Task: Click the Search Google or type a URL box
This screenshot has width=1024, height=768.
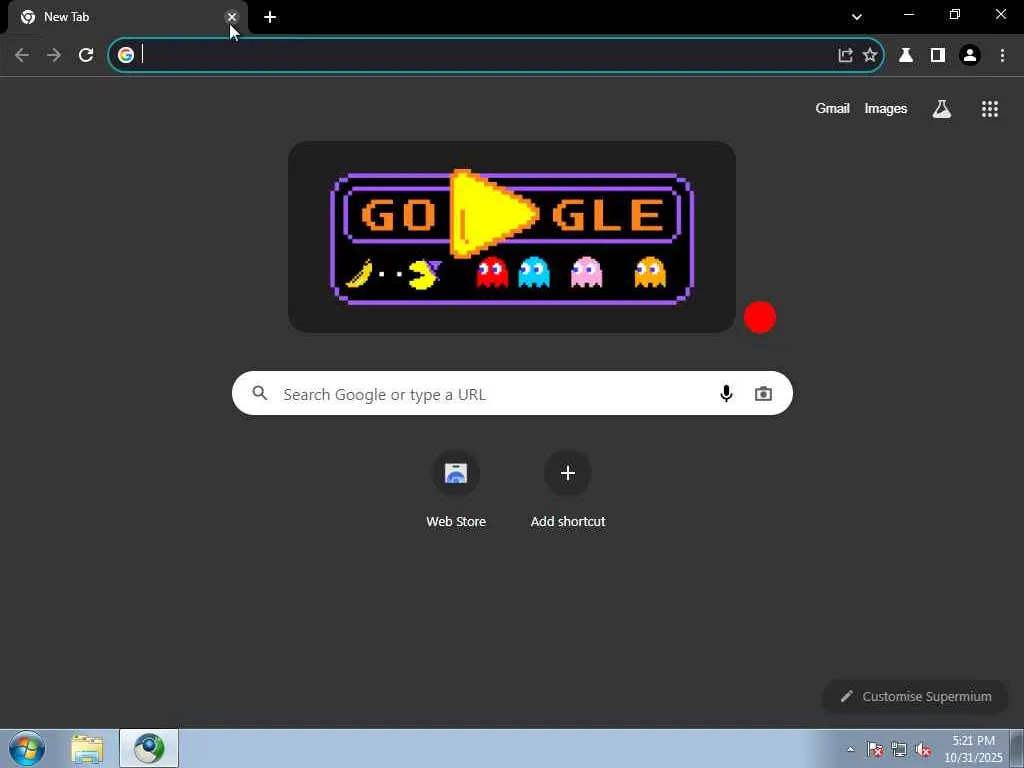Action: coord(512,393)
